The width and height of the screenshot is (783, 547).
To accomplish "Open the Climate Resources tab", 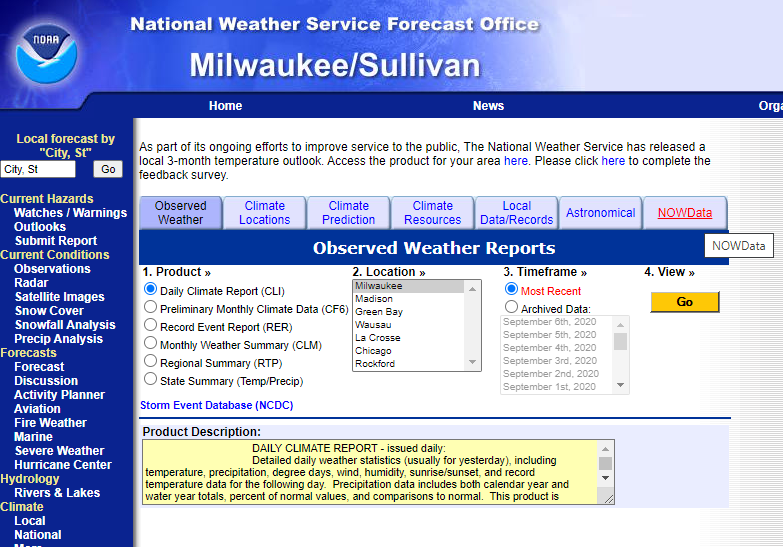I will tap(432, 213).
